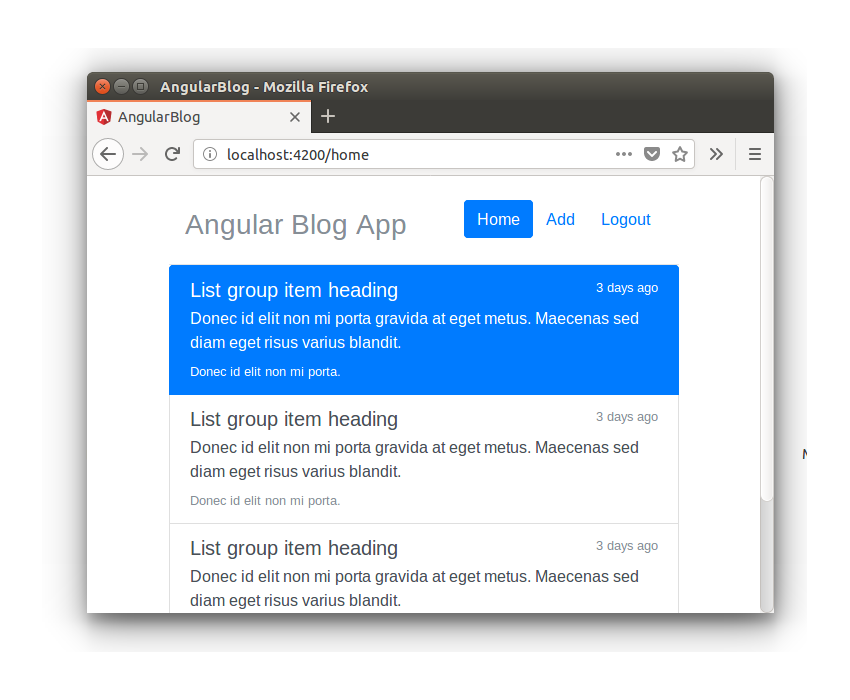Select the AngularBlog browser tab

pos(199,117)
